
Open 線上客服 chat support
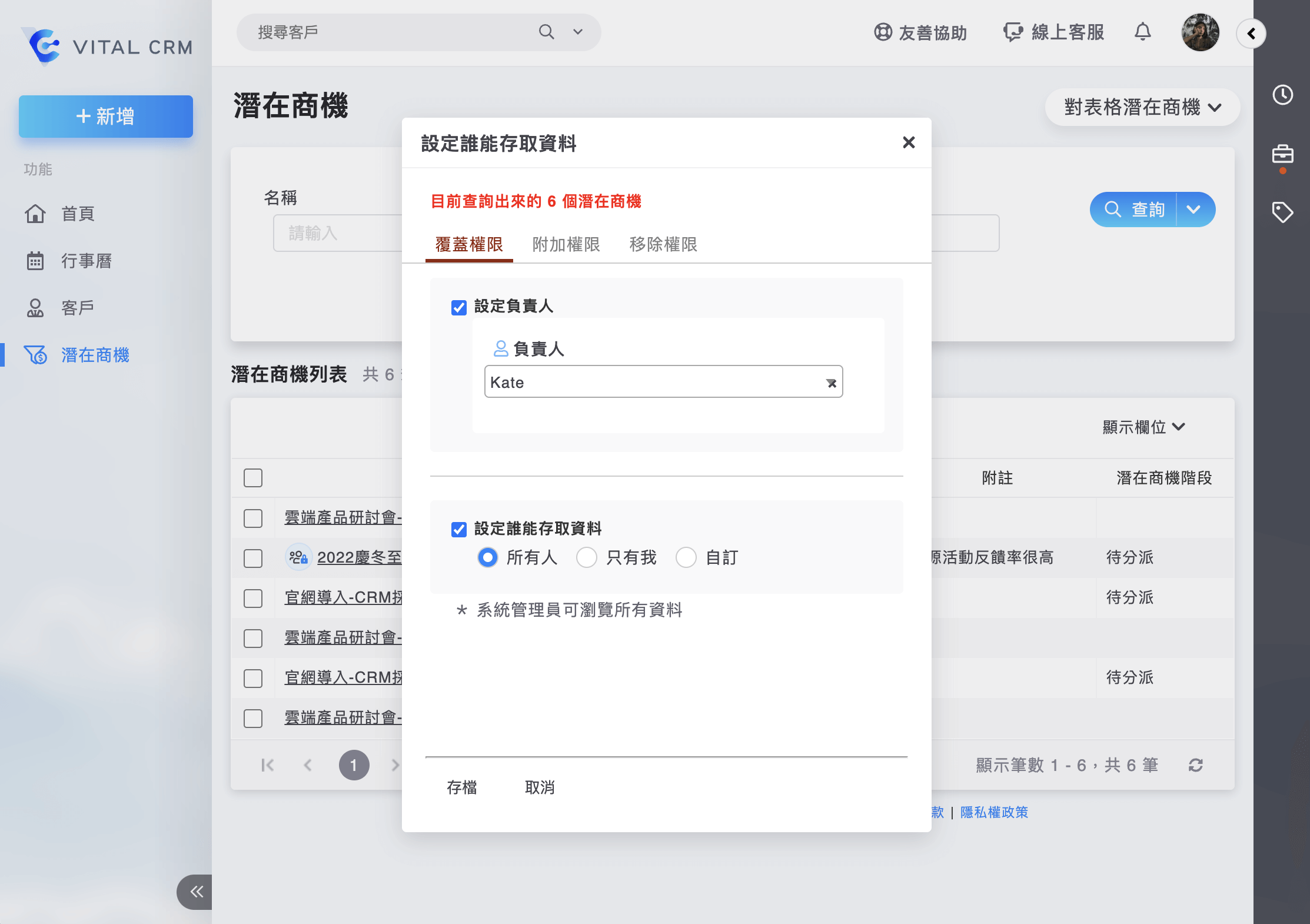tap(1053, 32)
